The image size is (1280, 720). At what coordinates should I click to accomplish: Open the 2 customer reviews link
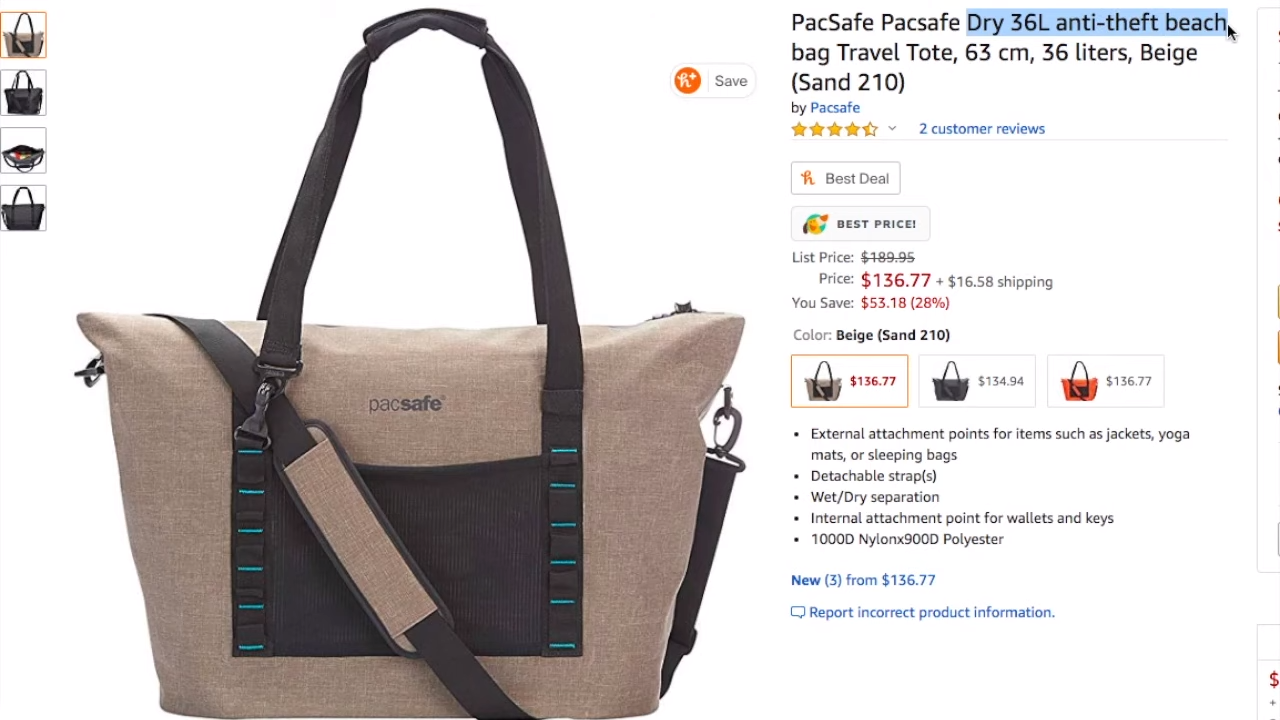[982, 129]
